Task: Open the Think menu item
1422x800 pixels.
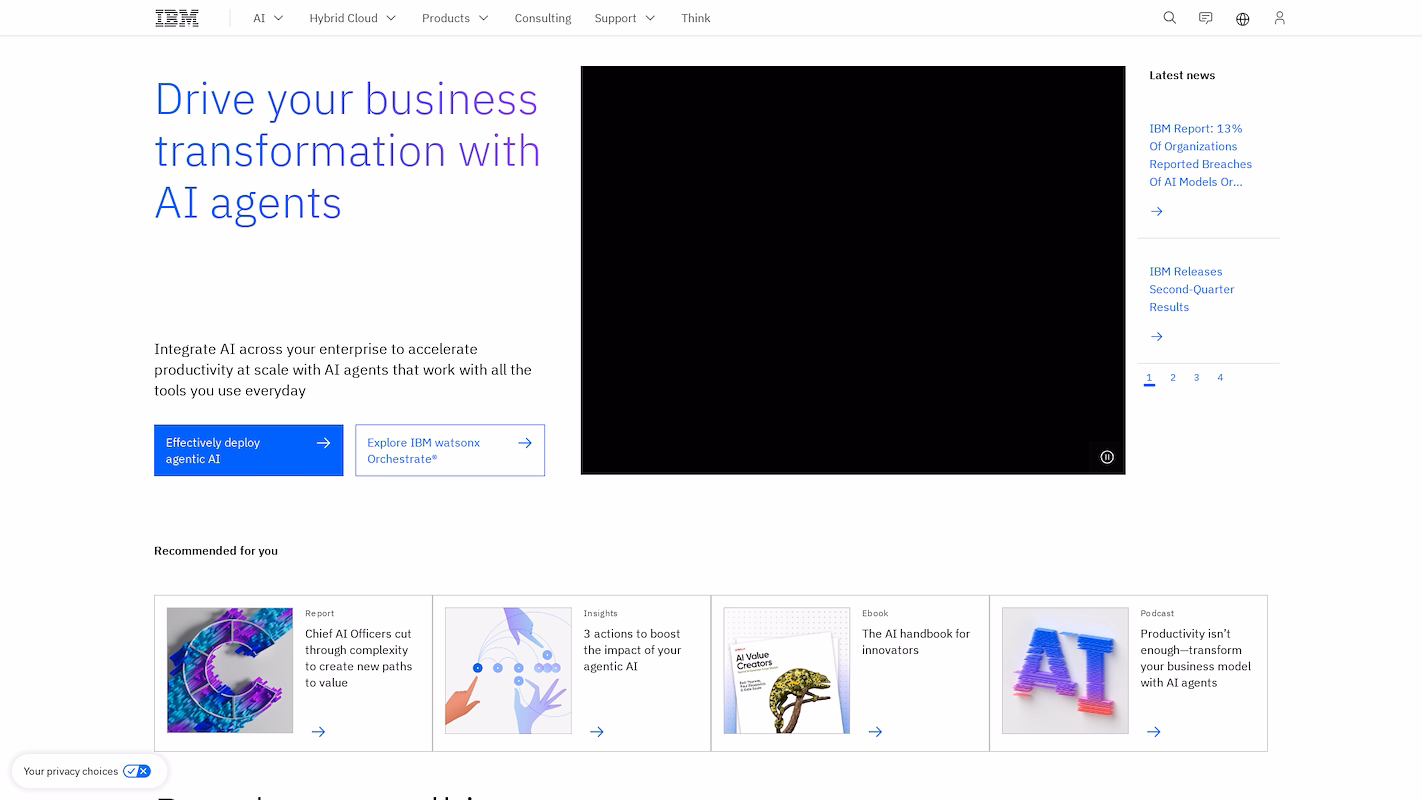Action: pyautogui.click(x=696, y=18)
